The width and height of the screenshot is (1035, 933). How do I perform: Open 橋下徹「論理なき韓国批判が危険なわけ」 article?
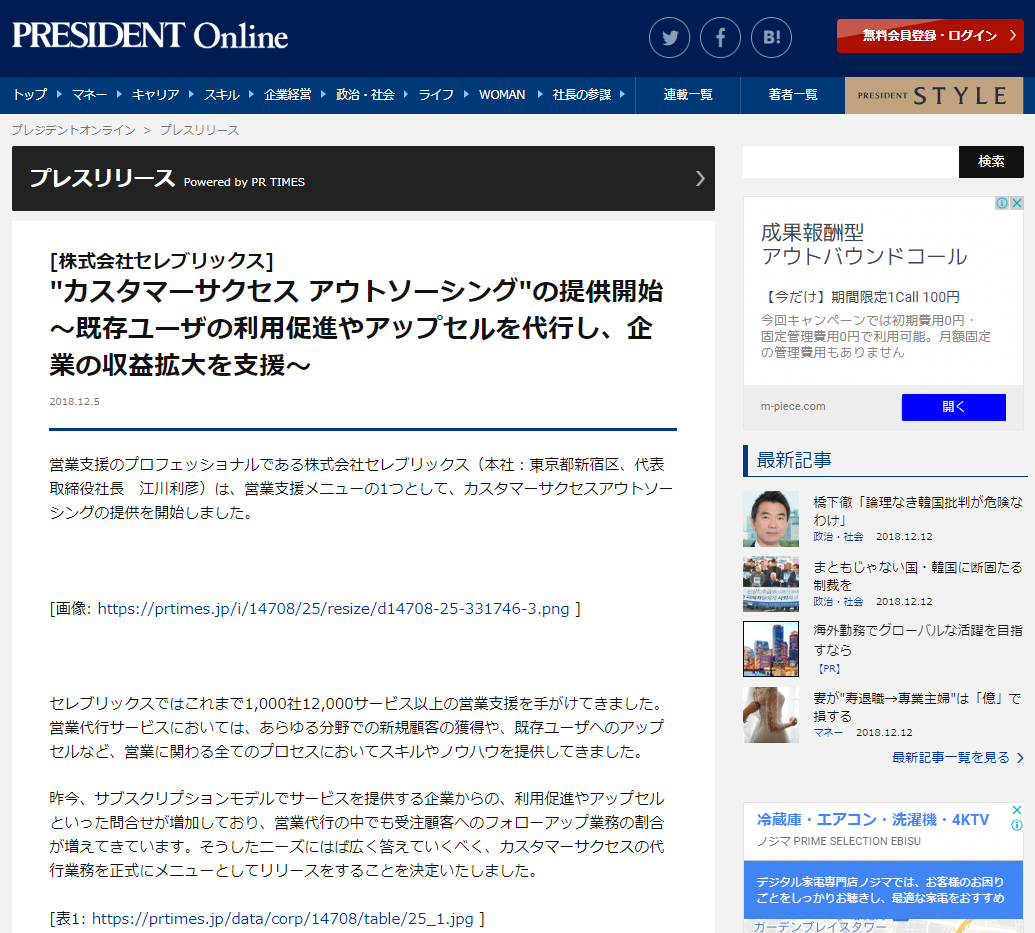[x=918, y=510]
